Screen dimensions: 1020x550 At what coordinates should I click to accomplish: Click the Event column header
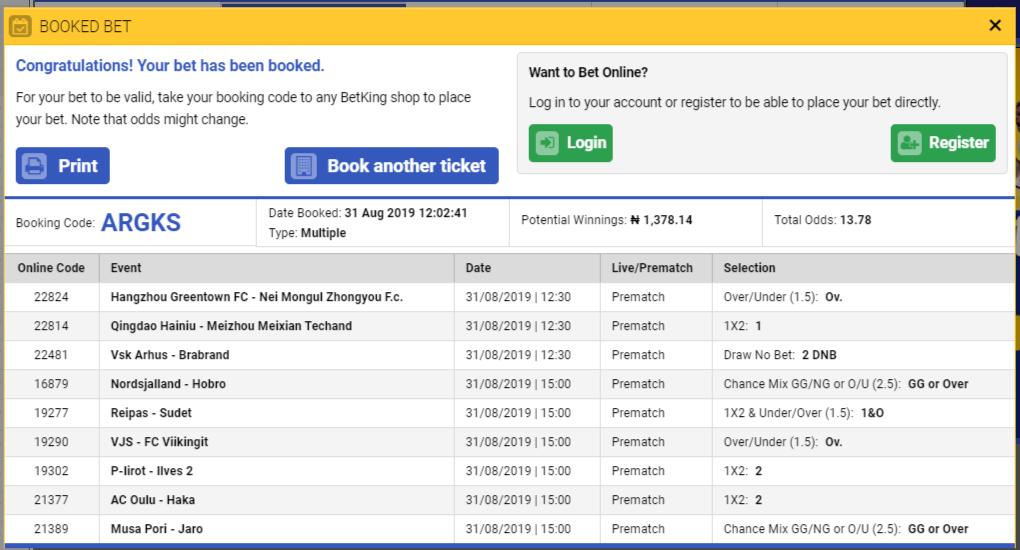coord(126,268)
